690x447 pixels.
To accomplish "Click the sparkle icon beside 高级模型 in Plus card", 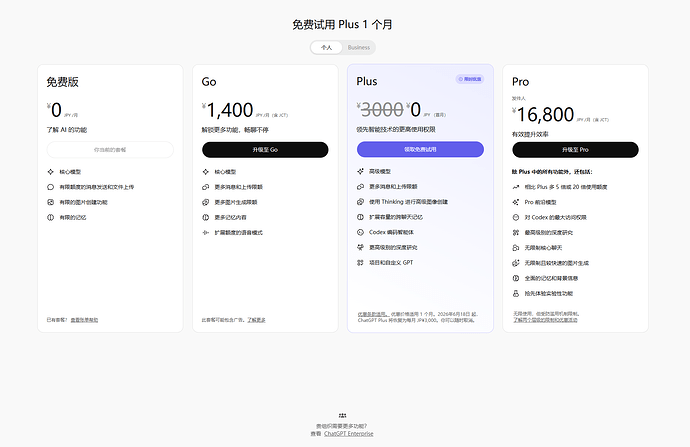I will click(x=360, y=172).
